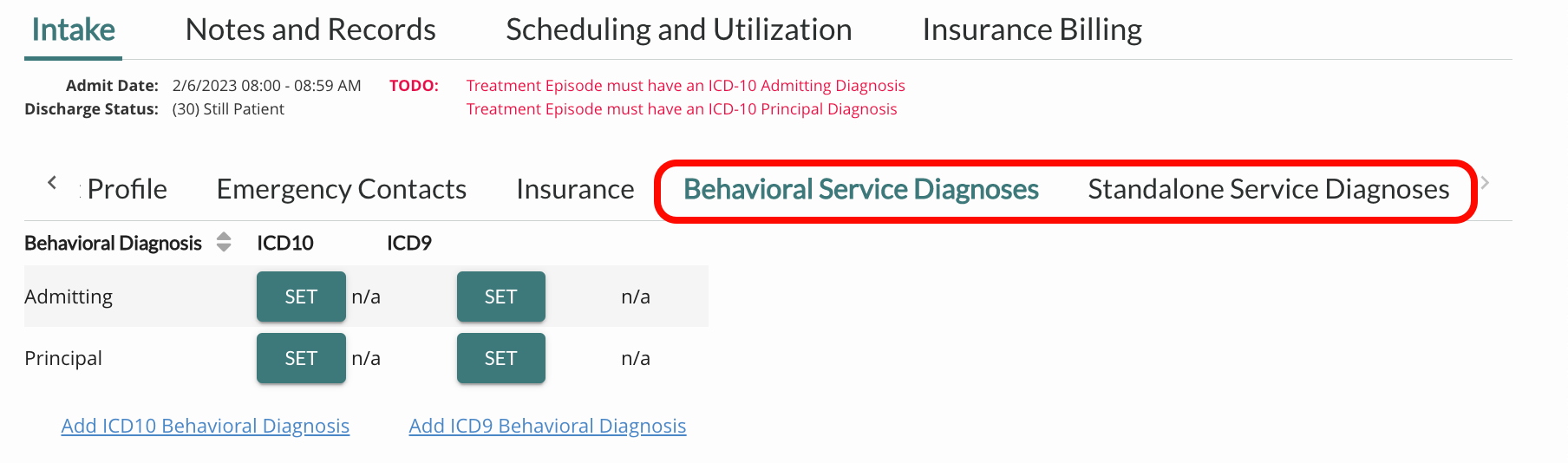Image resolution: width=1568 pixels, height=463 pixels.
Task: Click right chevron to show more sub-tabs
Action: [1485, 183]
